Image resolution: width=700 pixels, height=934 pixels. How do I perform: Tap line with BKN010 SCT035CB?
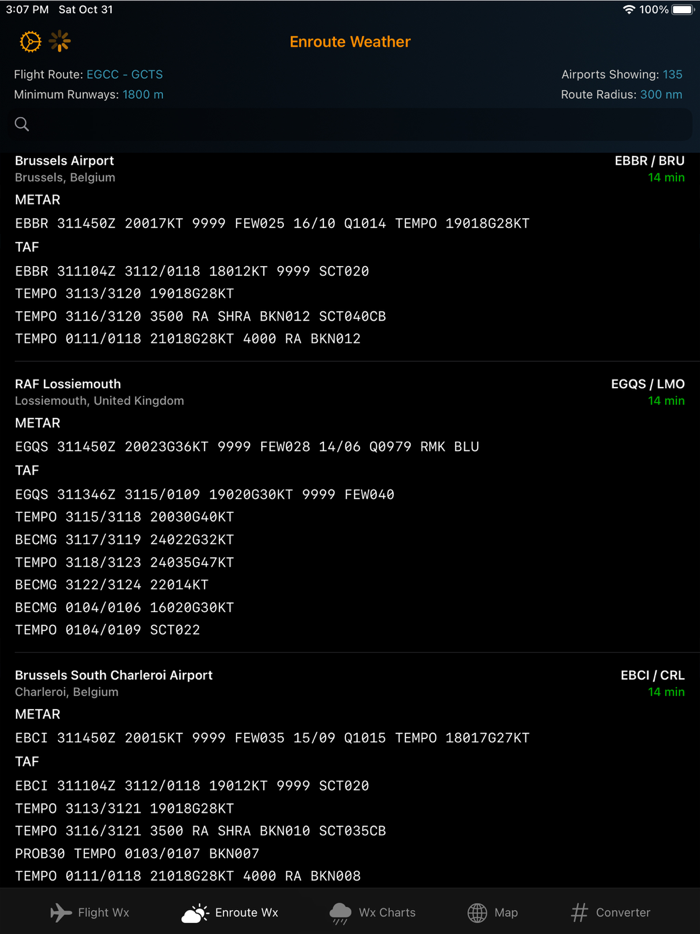pos(200,831)
